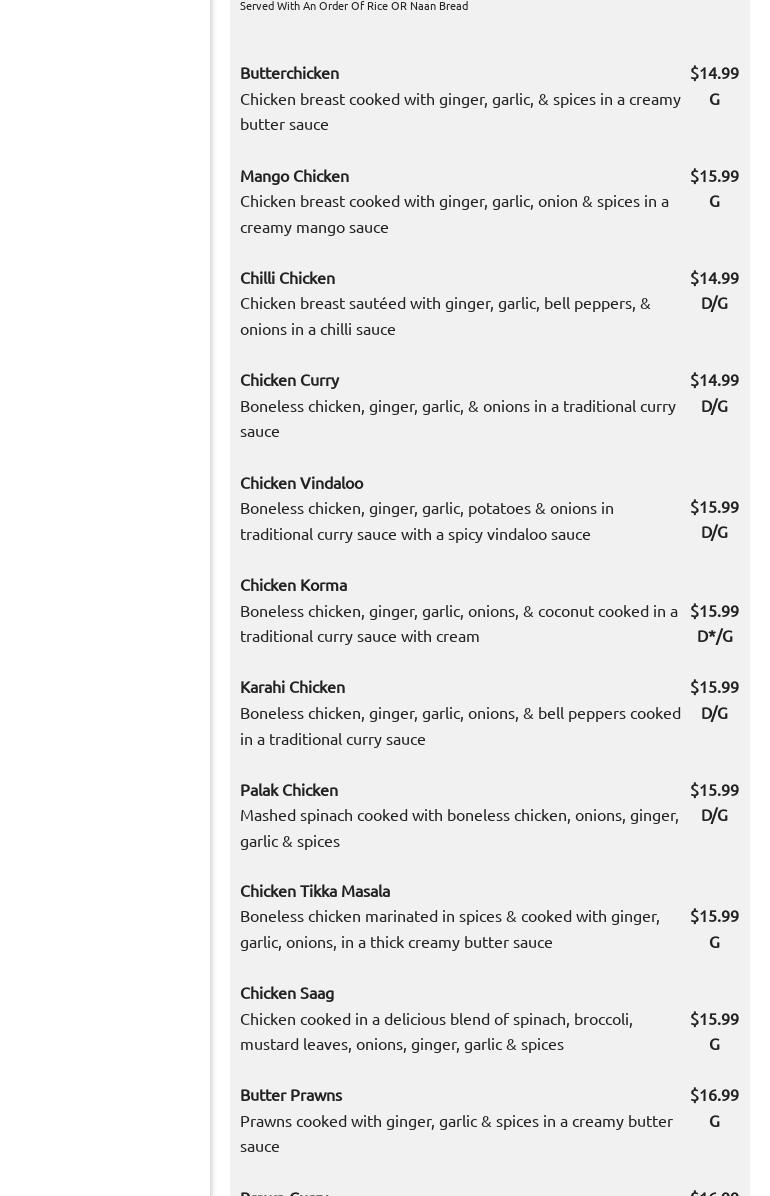The height and width of the screenshot is (1196, 770).
Task: Click the Butter Prawns title
Action: (291, 1095)
